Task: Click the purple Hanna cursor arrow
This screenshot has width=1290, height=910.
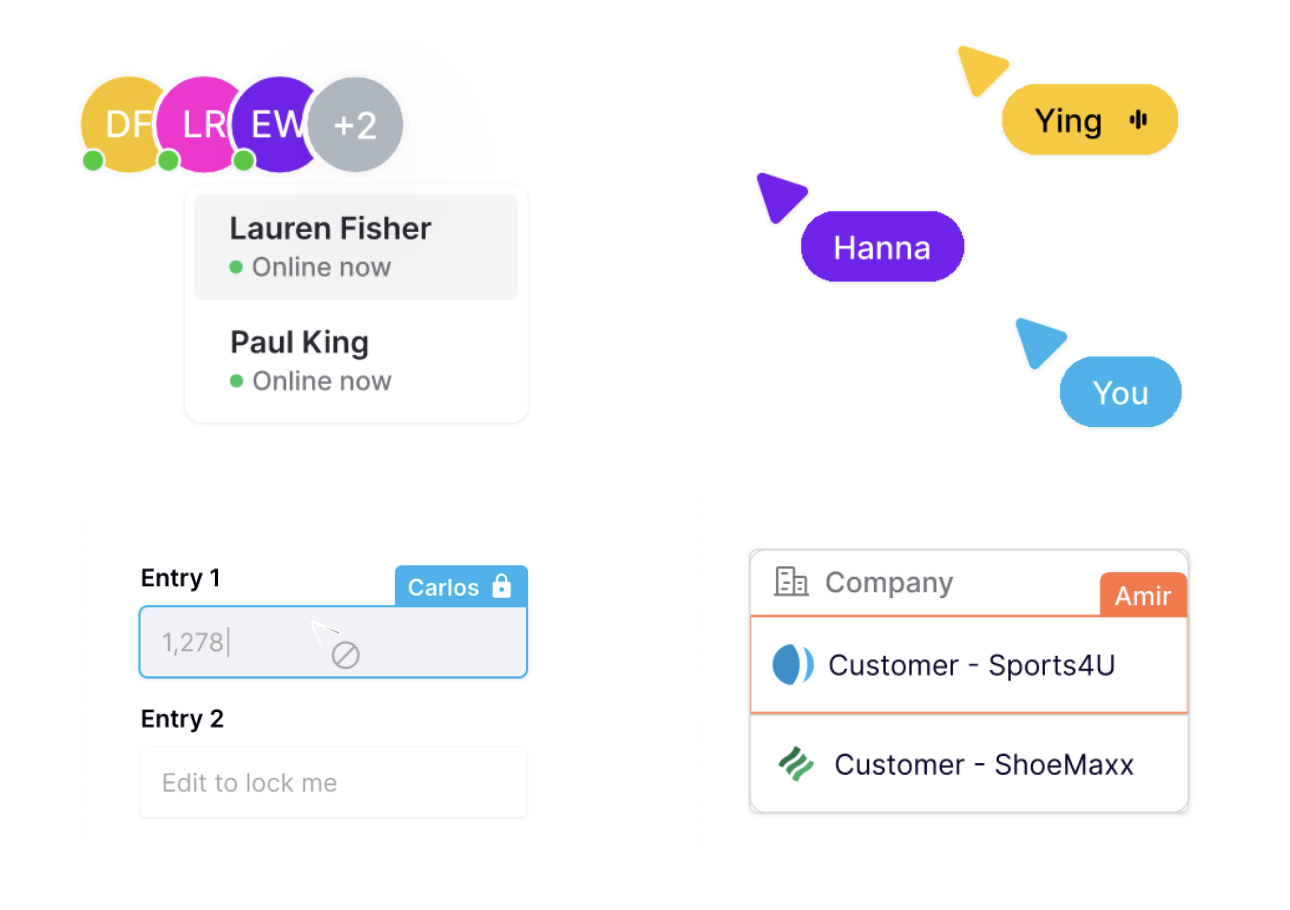Action: click(779, 194)
